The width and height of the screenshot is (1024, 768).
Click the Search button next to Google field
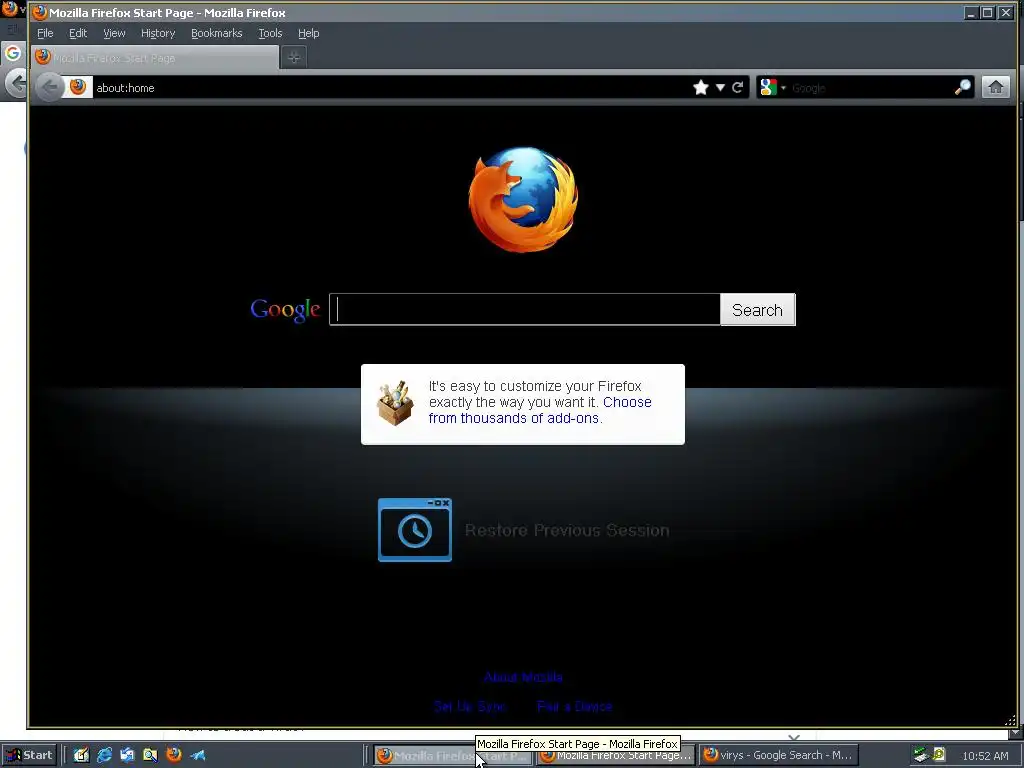pos(758,310)
